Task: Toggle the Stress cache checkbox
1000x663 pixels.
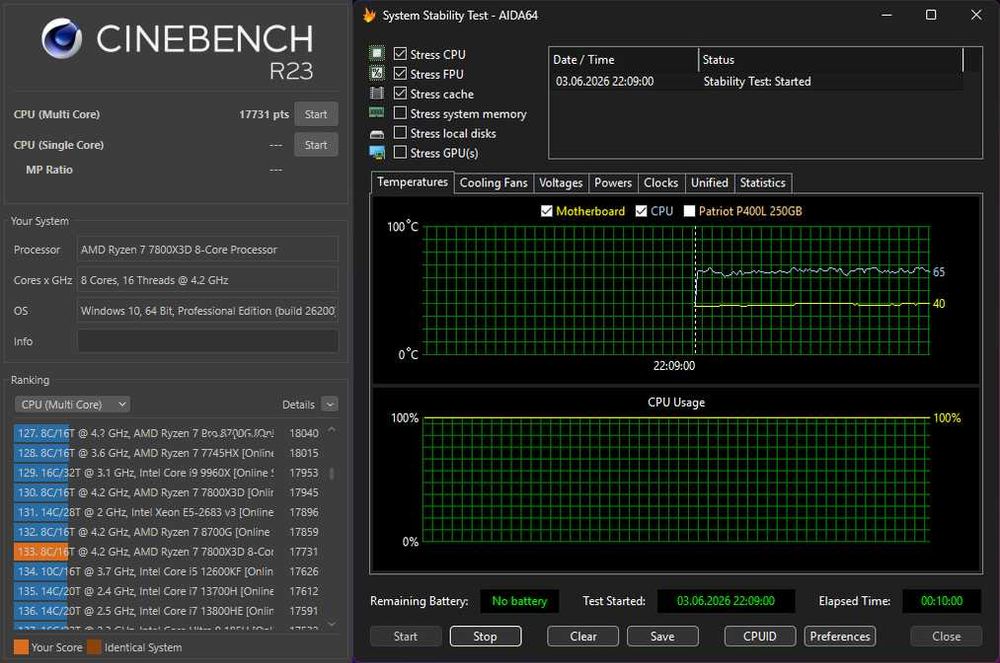Action: (400, 93)
